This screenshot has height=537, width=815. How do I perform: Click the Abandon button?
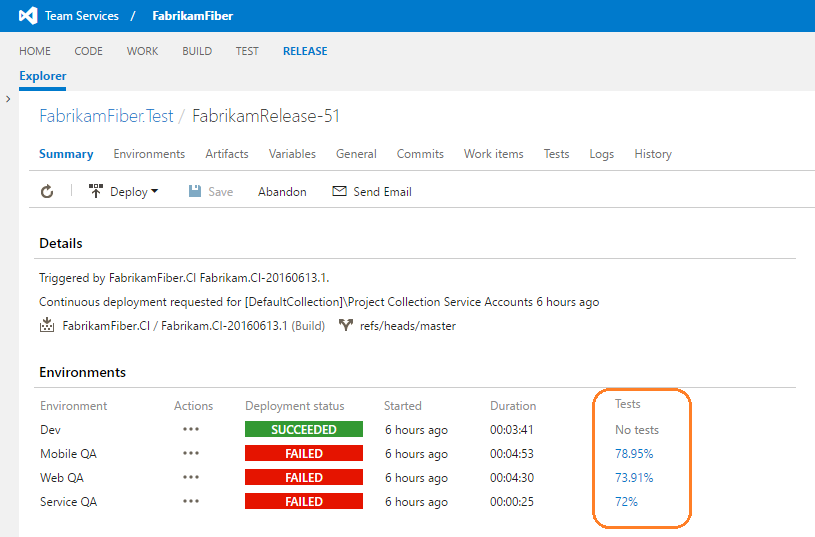click(282, 192)
